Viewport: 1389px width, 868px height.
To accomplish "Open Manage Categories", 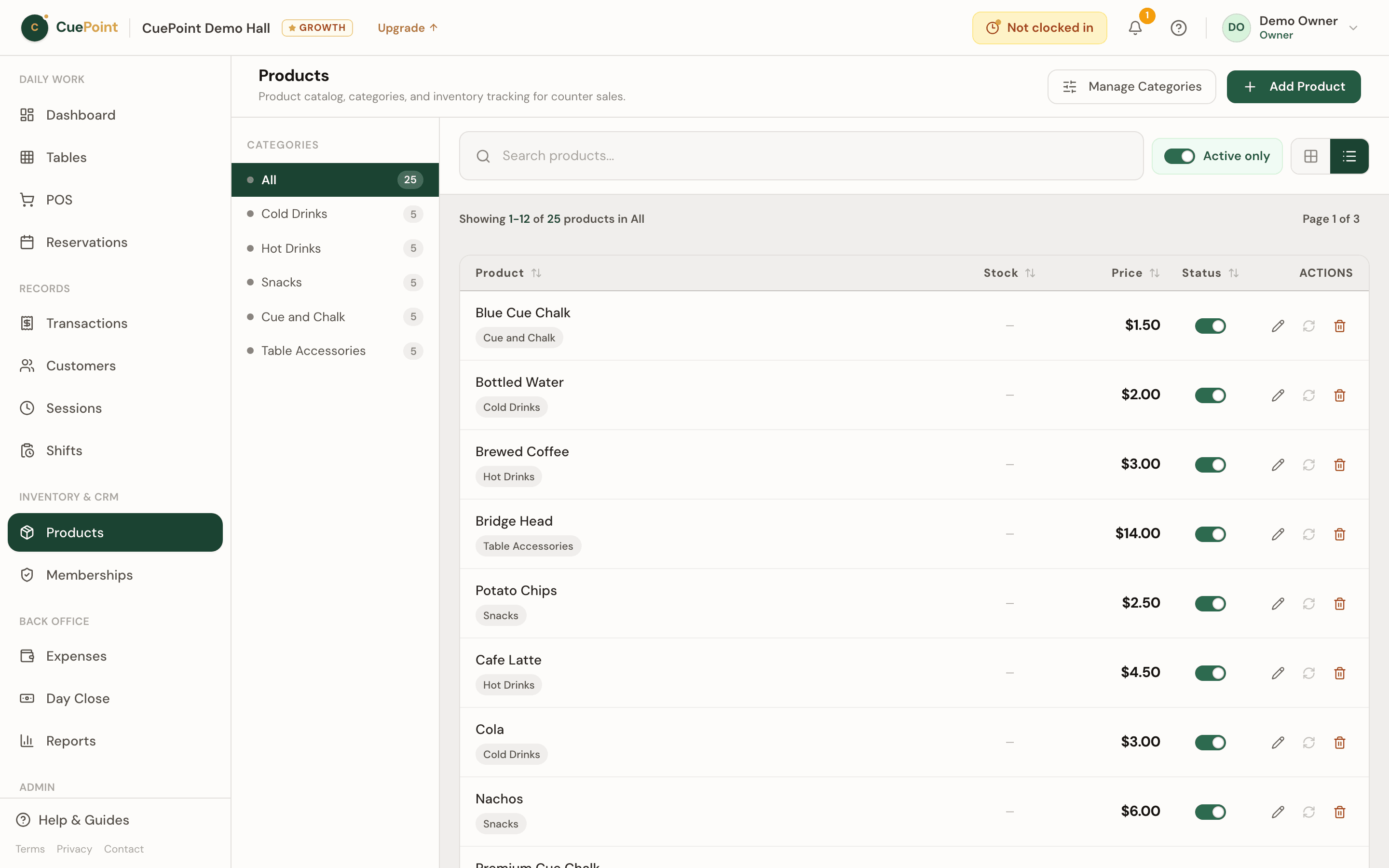I will 1131,87.
